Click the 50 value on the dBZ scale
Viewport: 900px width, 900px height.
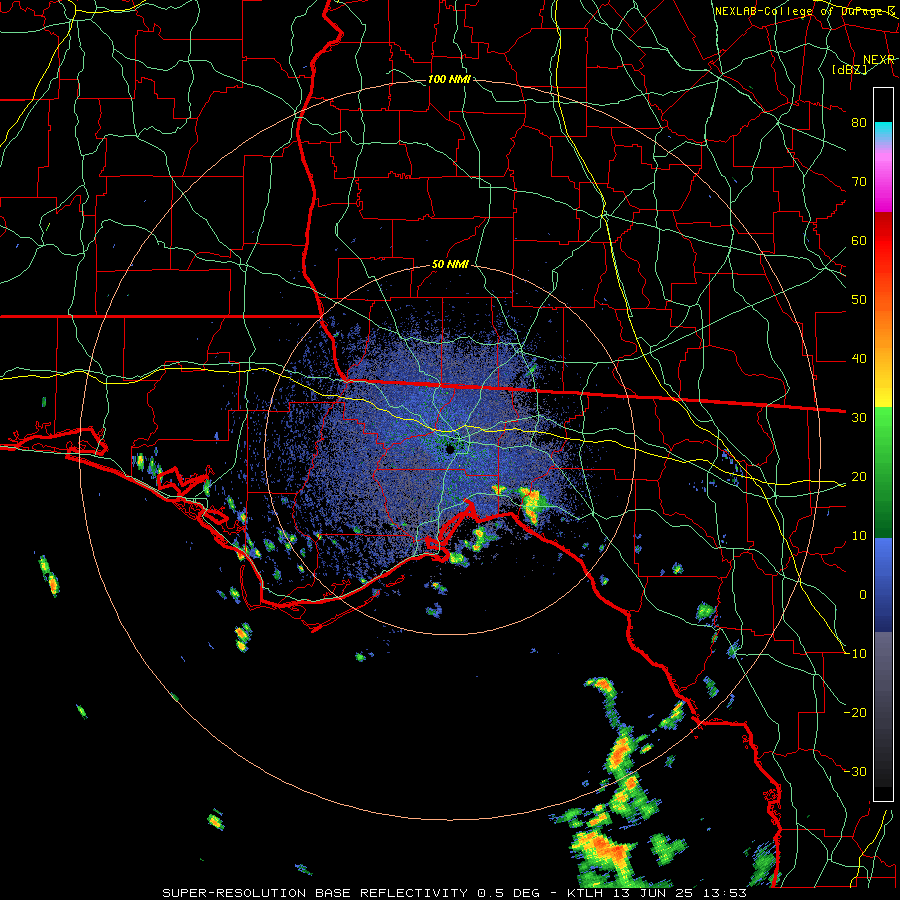pos(859,300)
